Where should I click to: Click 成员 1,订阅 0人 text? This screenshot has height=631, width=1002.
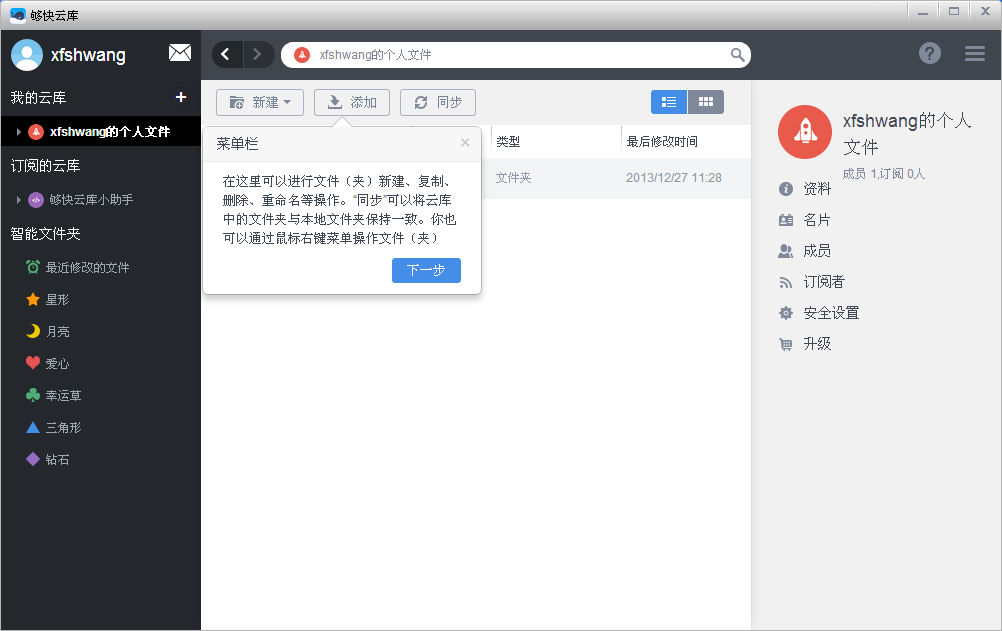coord(884,174)
